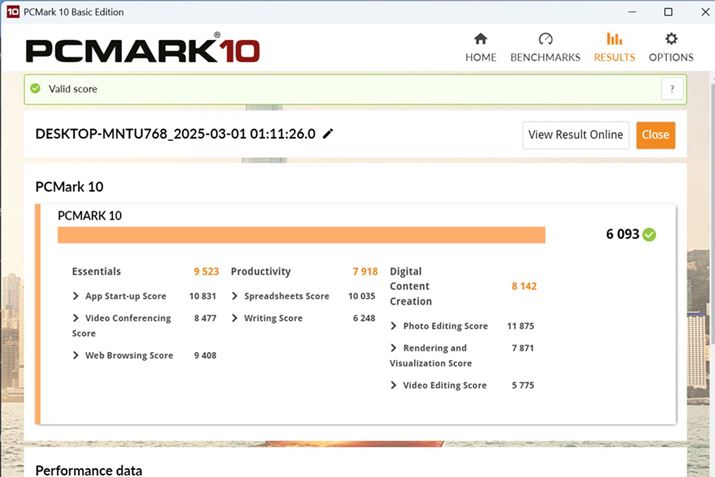Click Video Editing value 5 775
This screenshot has width=715, height=477.
coord(523,385)
